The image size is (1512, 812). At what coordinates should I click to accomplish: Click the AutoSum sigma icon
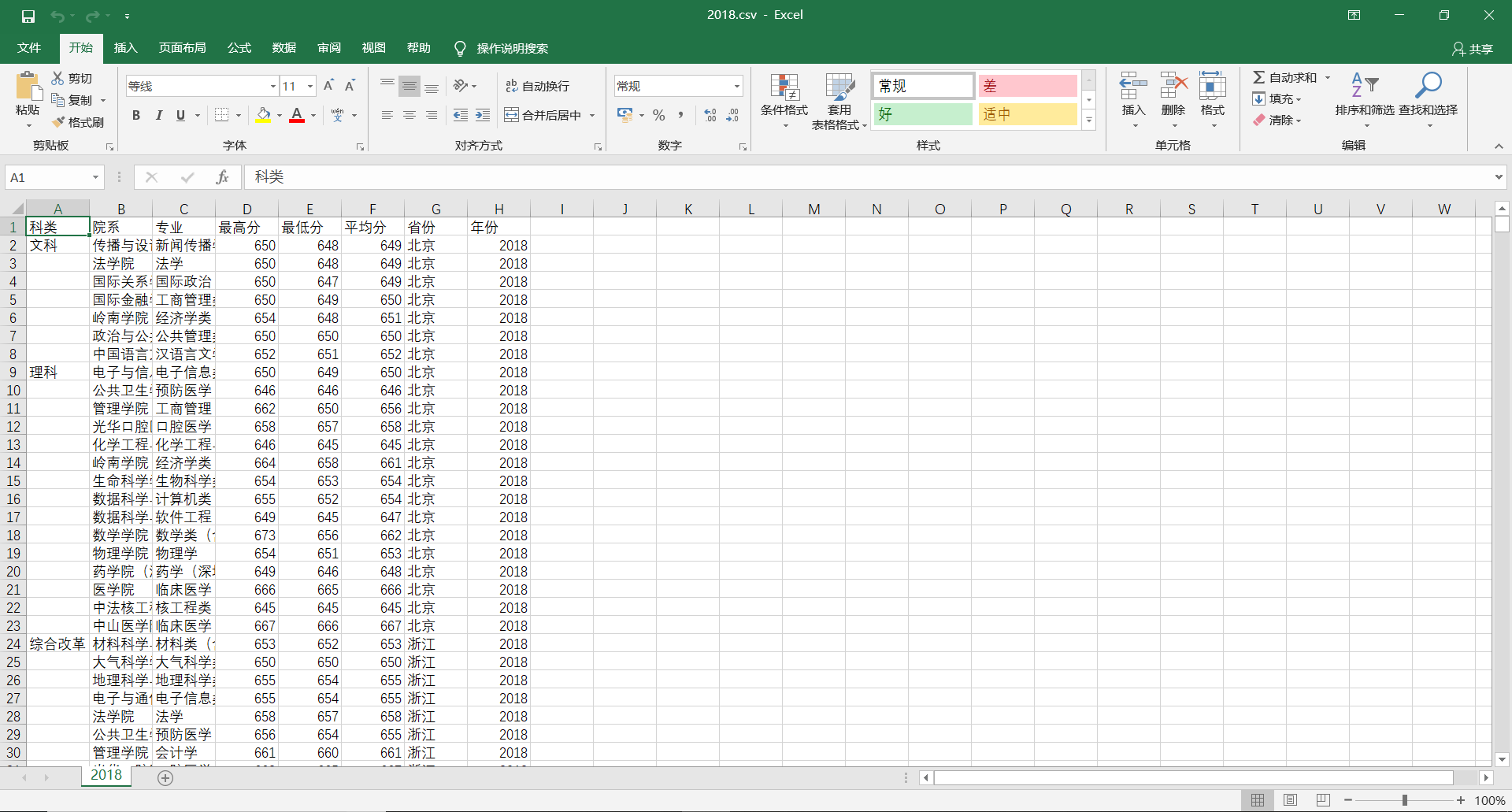pos(1258,77)
